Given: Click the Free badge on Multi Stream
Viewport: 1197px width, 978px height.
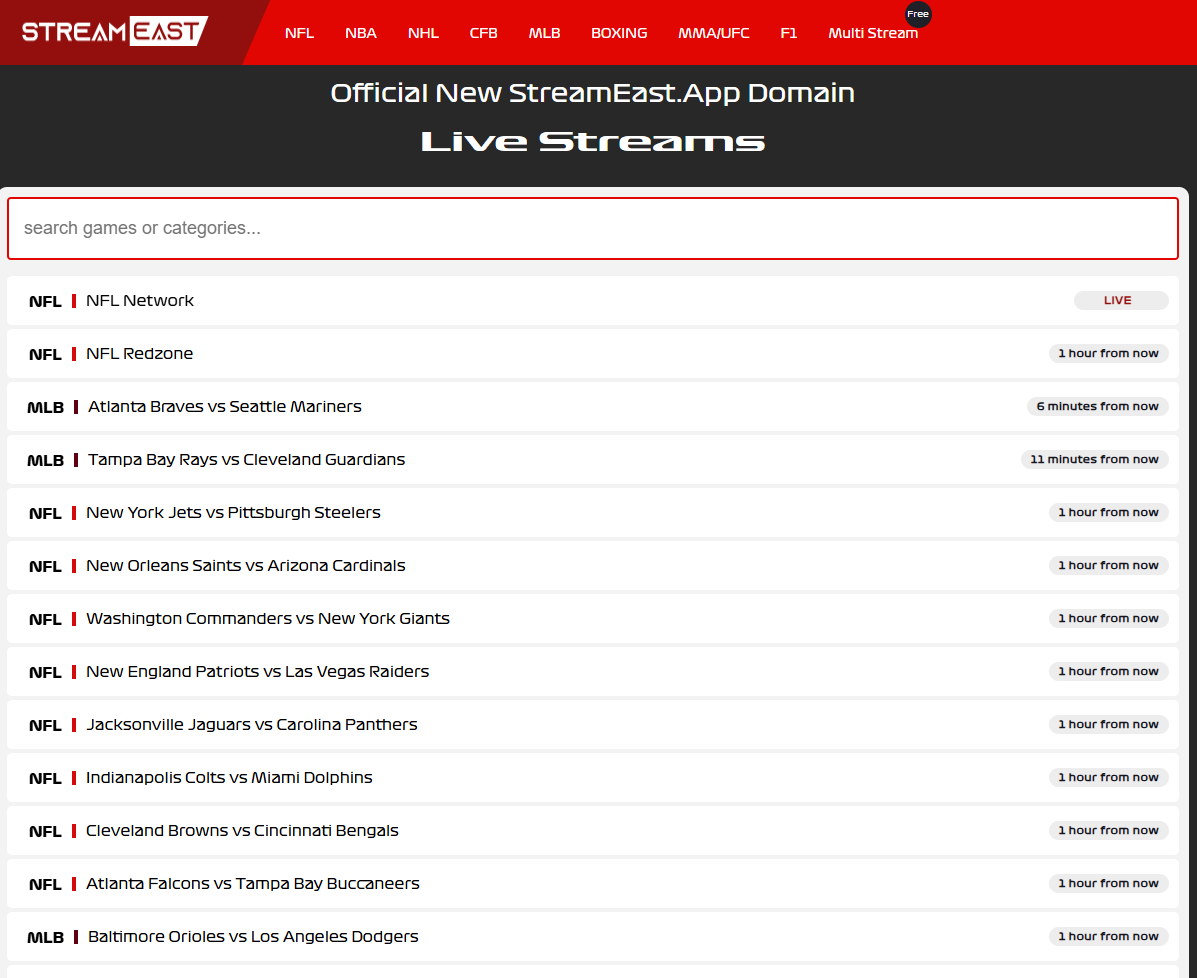Looking at the screenshot, I should click(918, 14).
